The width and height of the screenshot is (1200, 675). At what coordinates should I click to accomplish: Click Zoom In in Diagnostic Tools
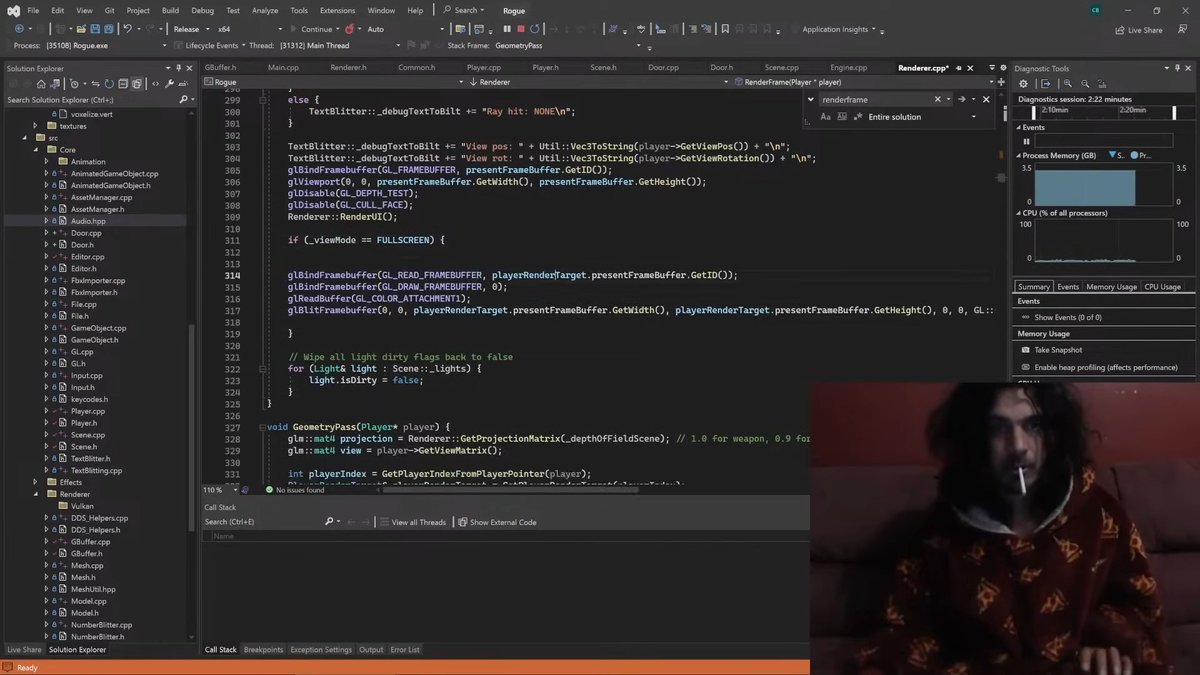[1067, 84]
